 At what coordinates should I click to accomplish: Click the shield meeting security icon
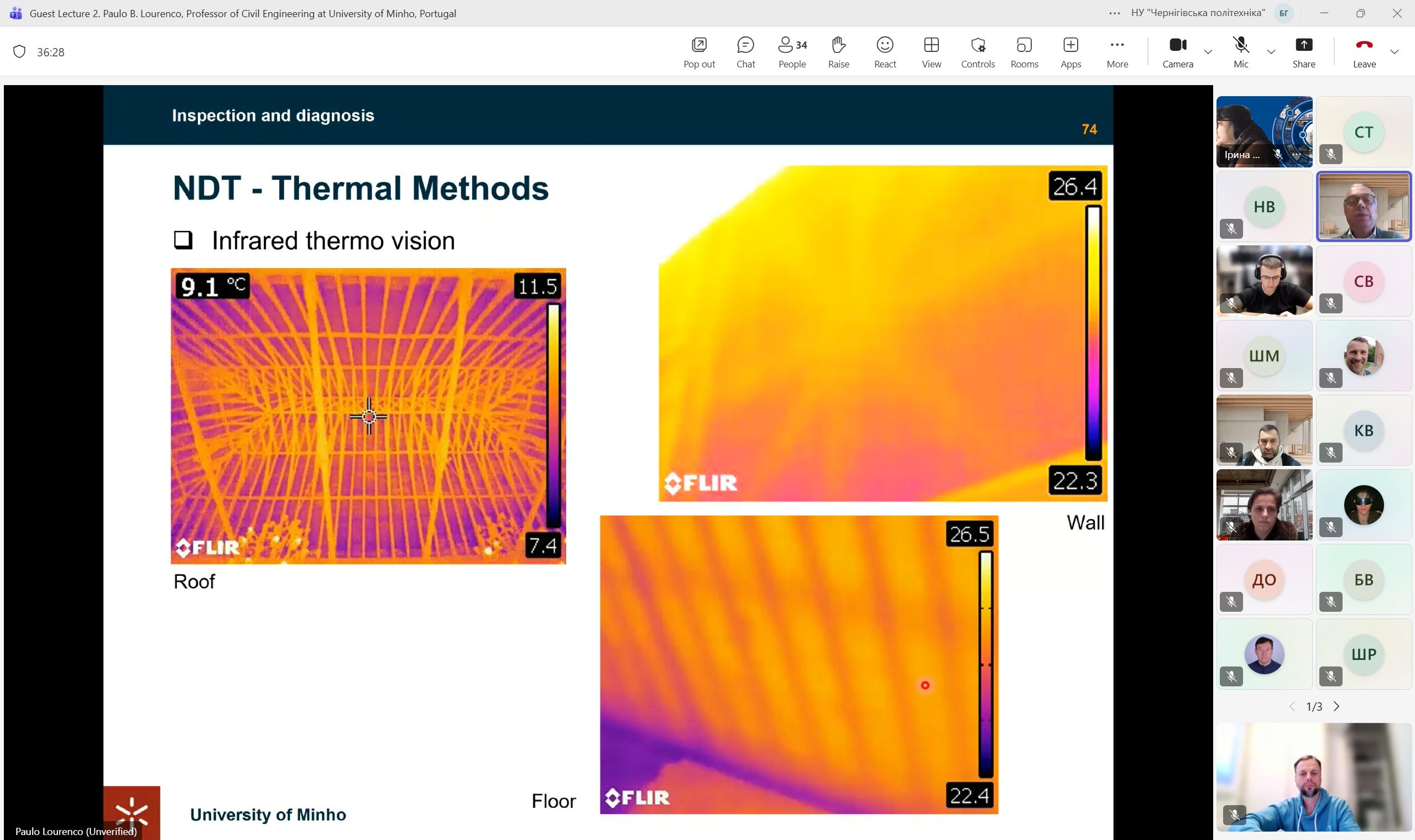tap(19, 52)
